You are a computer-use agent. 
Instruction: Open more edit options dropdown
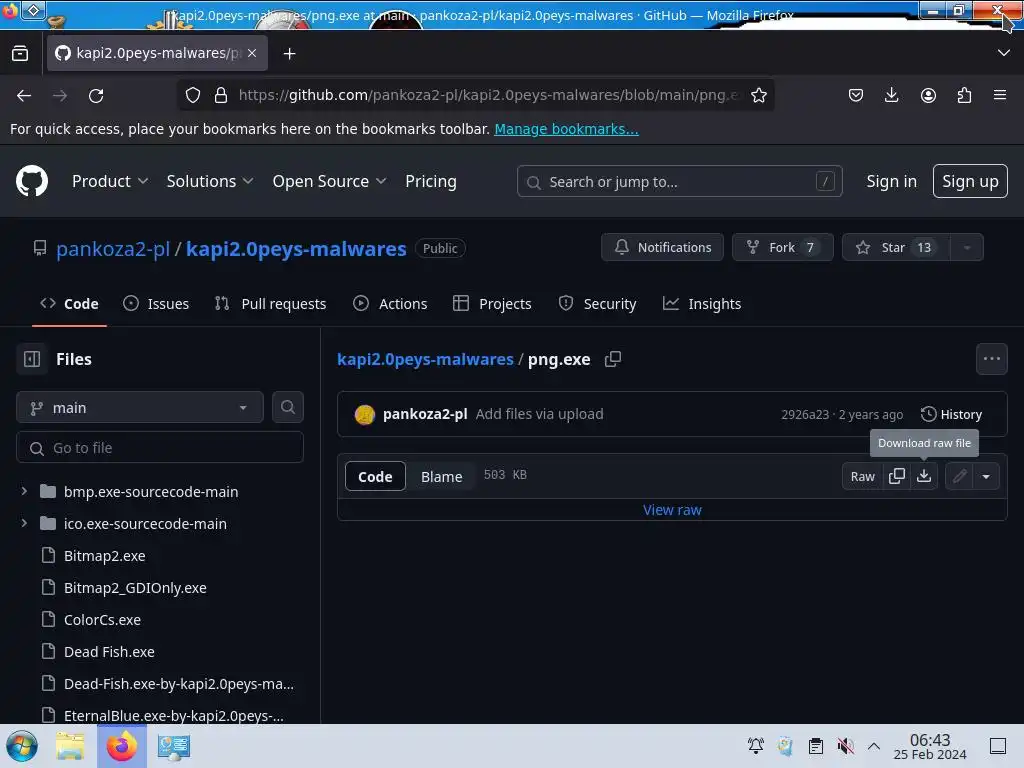click(x=986, y=476)
